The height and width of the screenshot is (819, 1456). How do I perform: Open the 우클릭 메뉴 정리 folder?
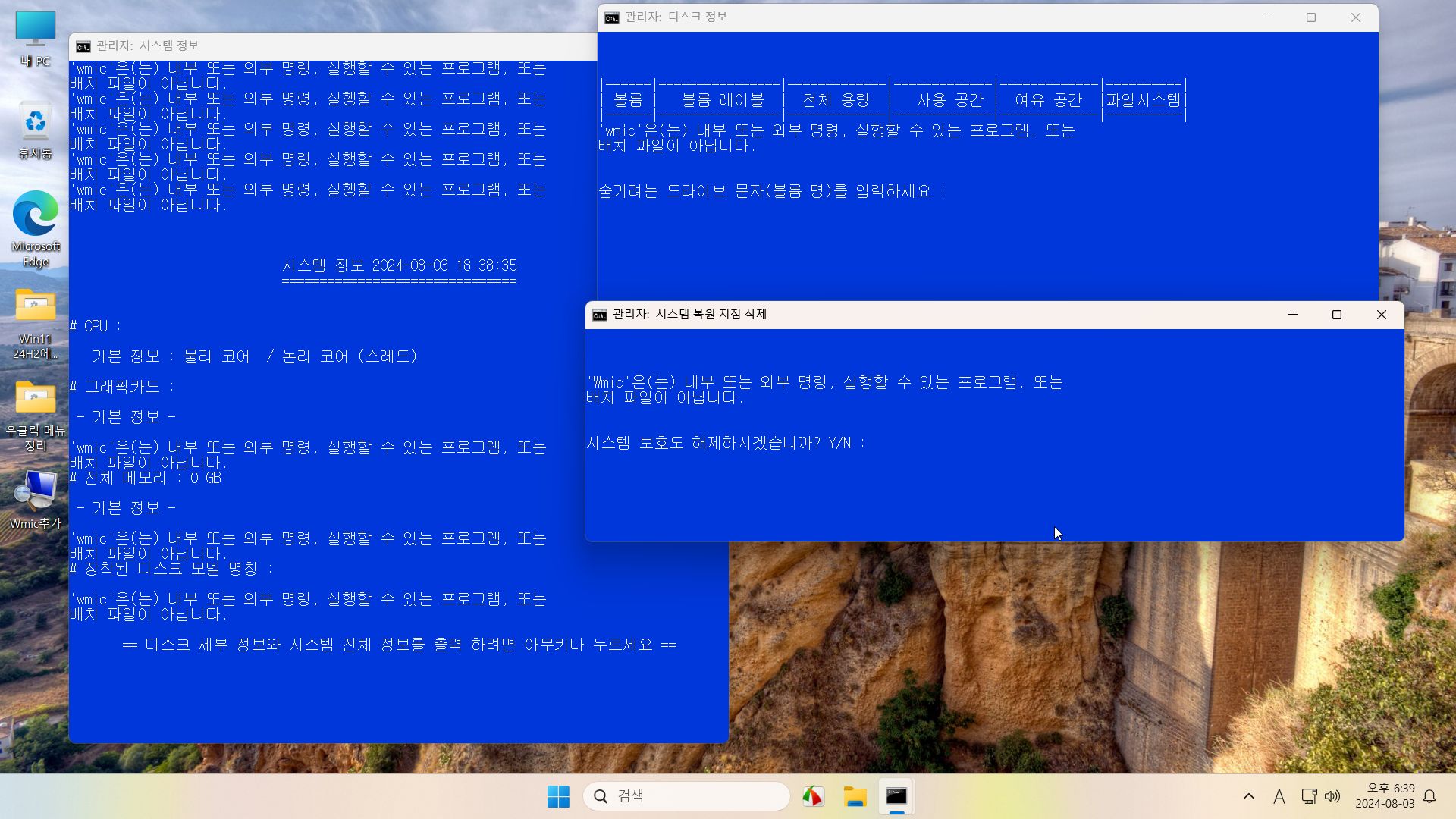pyautogui.click(x=36, y=416)
